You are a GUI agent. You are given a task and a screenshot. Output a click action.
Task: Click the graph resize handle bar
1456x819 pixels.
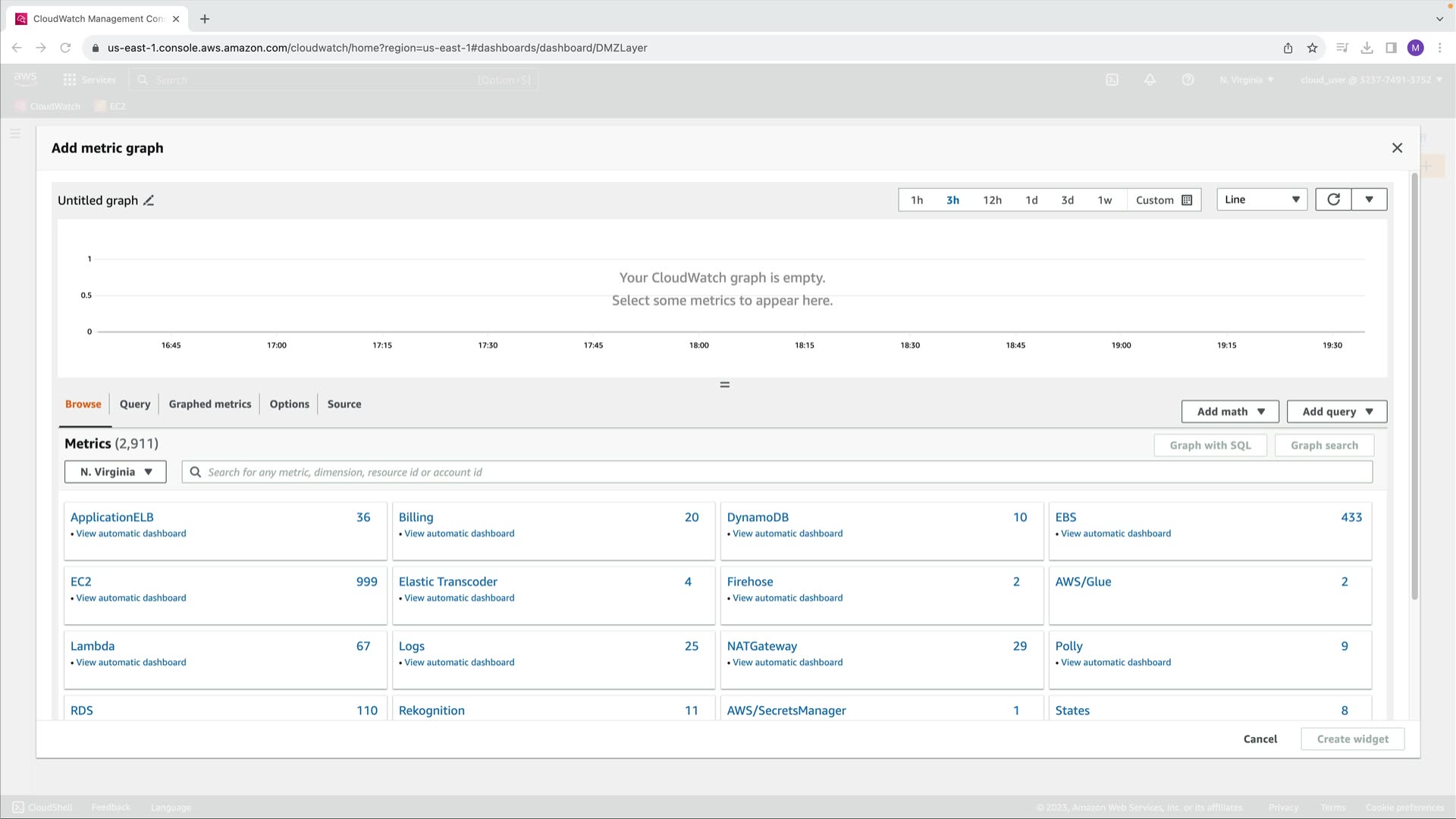(x=724, y=384)
